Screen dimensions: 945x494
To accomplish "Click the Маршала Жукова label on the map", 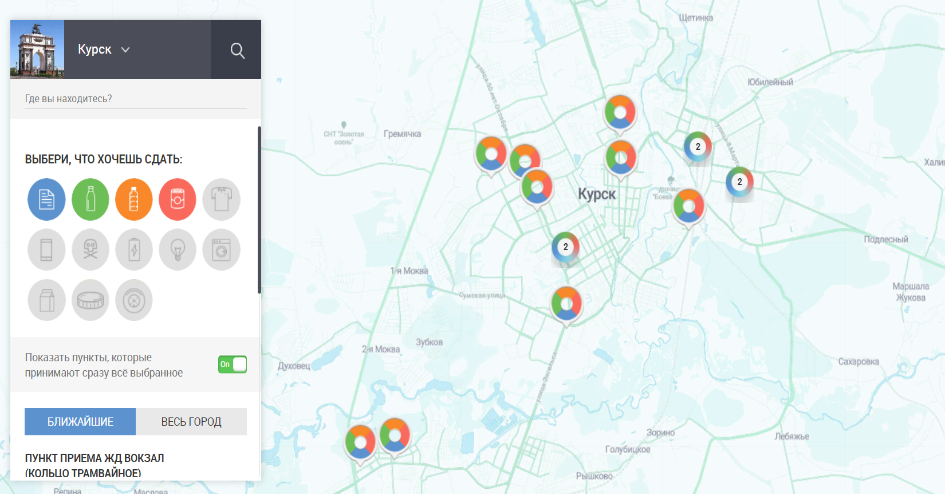I will tap(911, 292).
